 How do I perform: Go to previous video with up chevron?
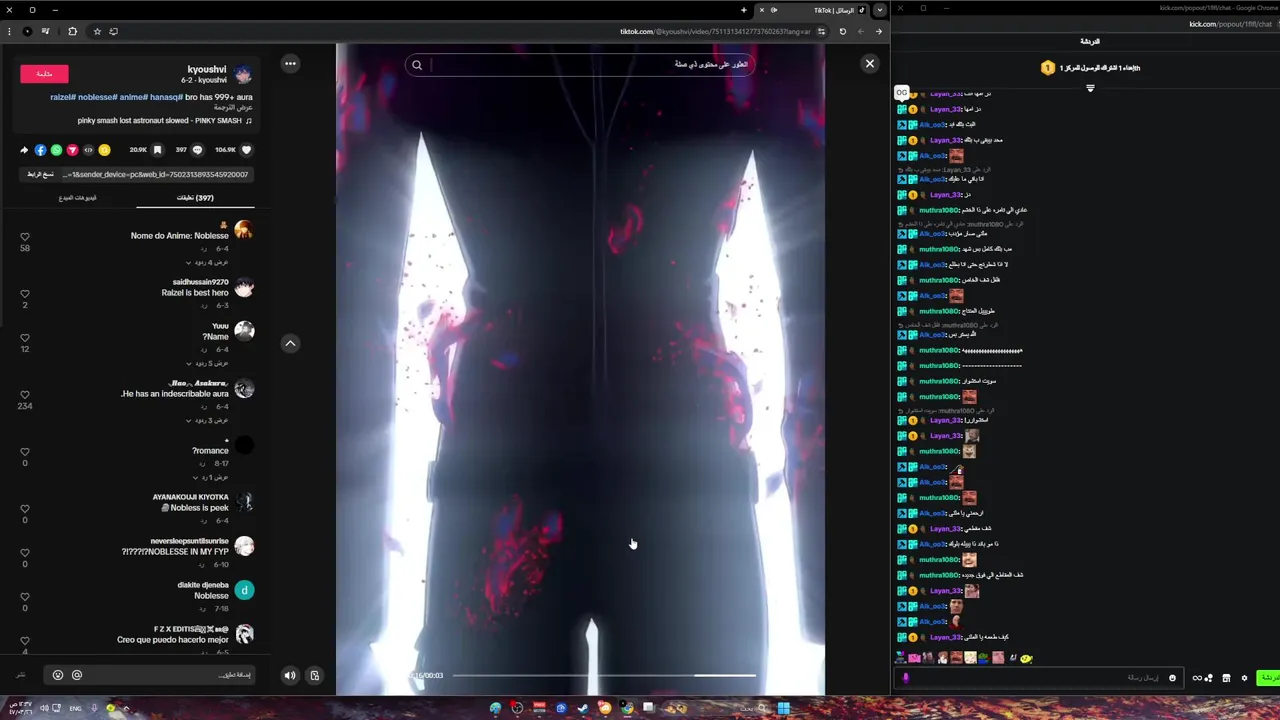click(290, 343)
